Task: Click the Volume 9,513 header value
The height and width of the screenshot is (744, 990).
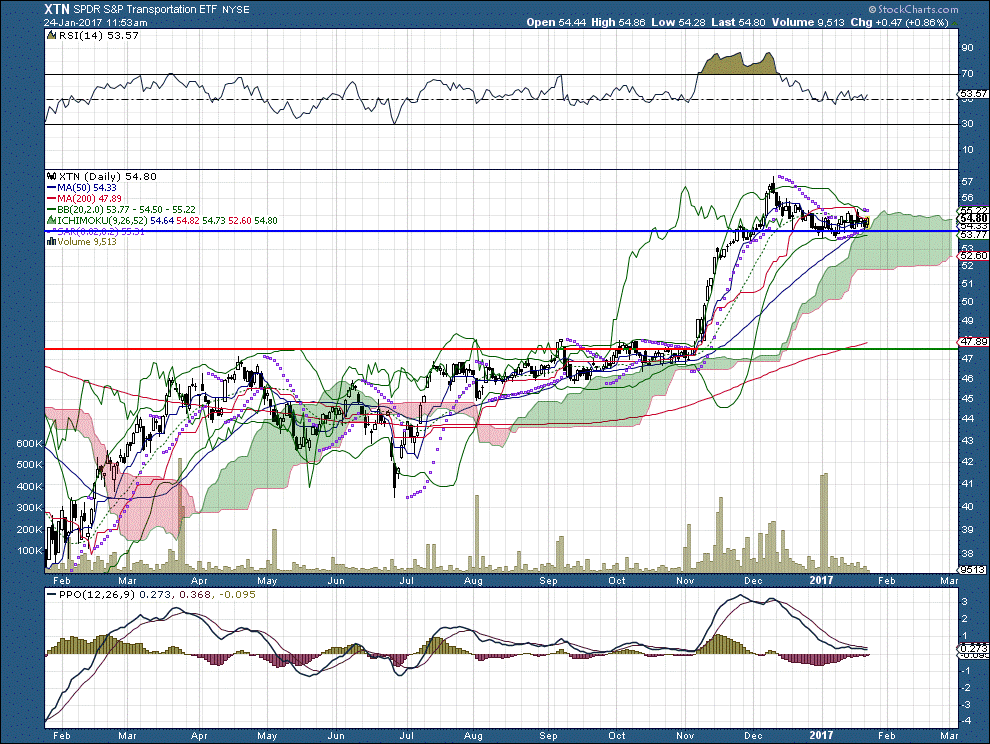Action: (x=808, y=22)
